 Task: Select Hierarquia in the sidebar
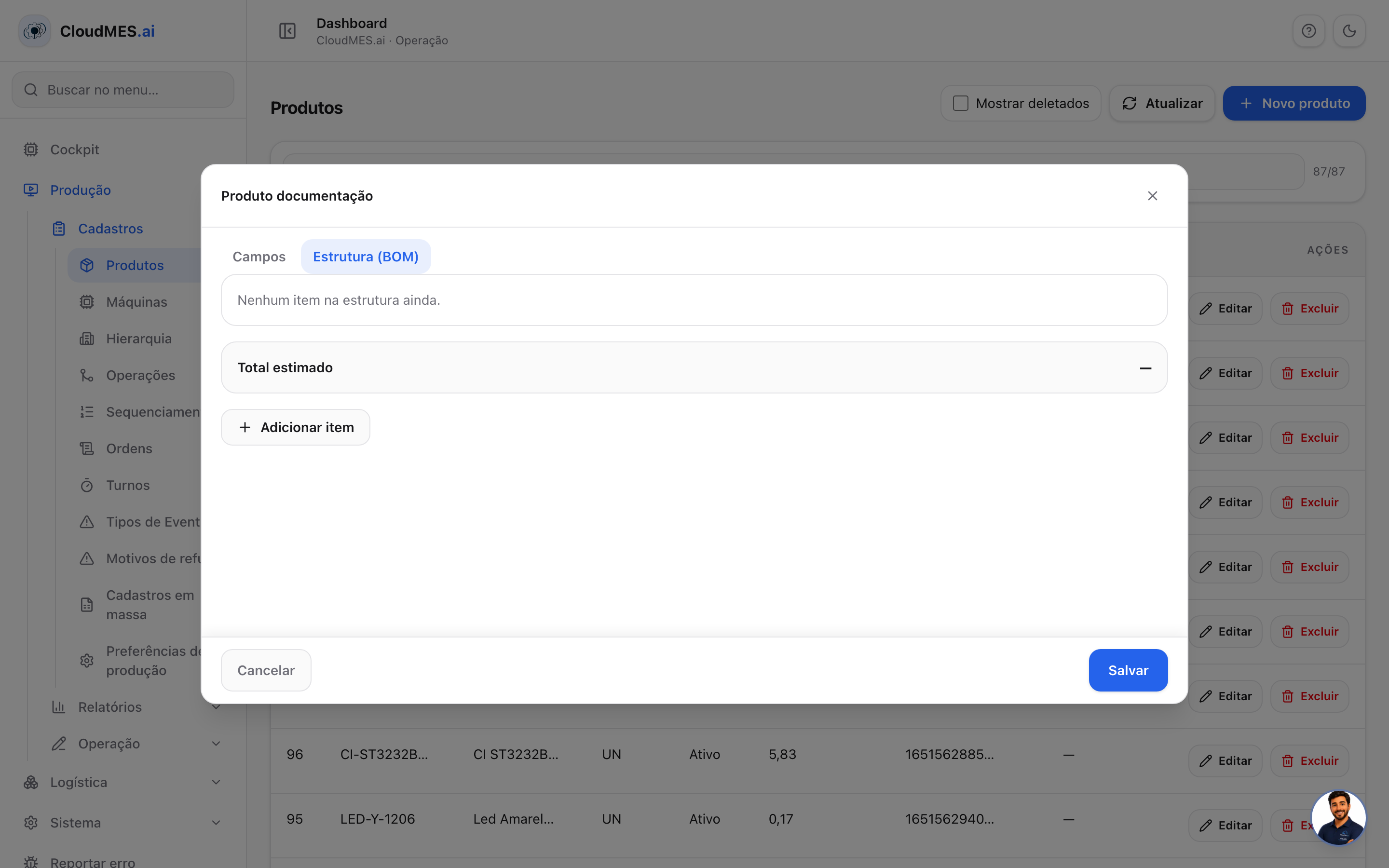click(138, 339)
